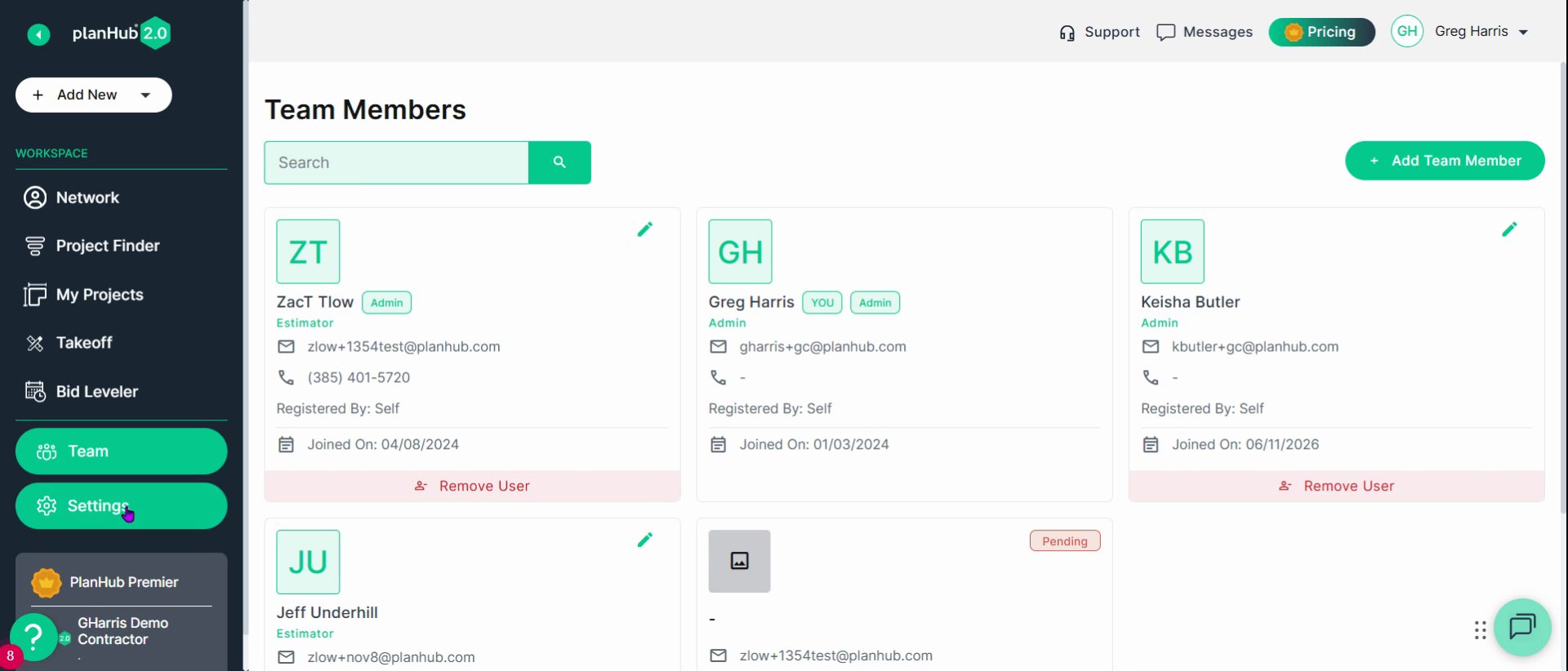Click the PlanHub Premier crown badge
Image resolution: width=1568 pixels, height=671 pixels.
(46, 583)
